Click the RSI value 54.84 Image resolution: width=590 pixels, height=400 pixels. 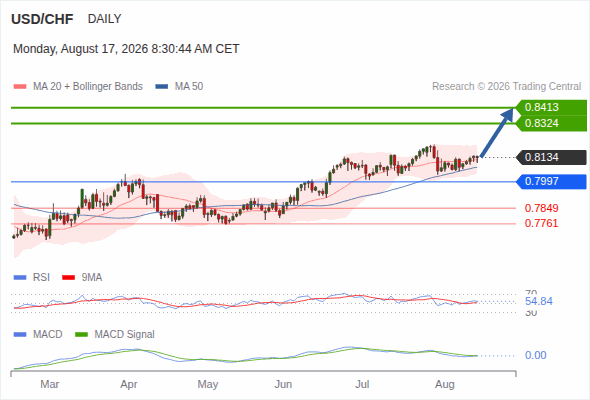tap(539, 301)
